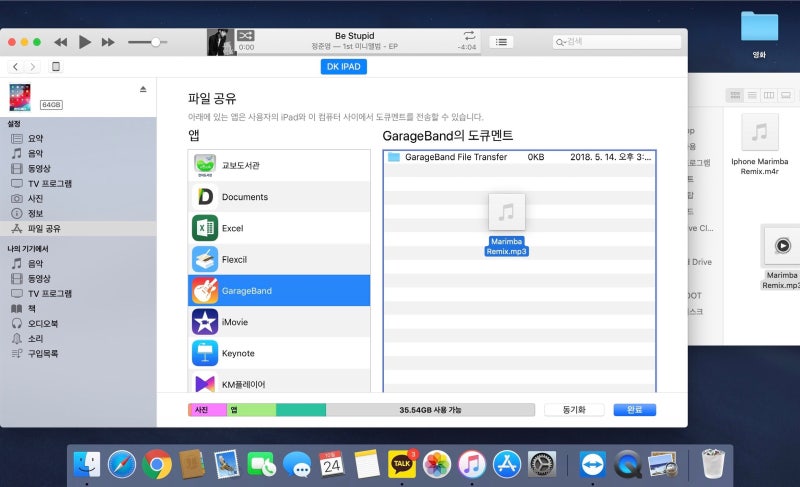Open the Up Next list button
800x487 pixels.
[501, 42]
